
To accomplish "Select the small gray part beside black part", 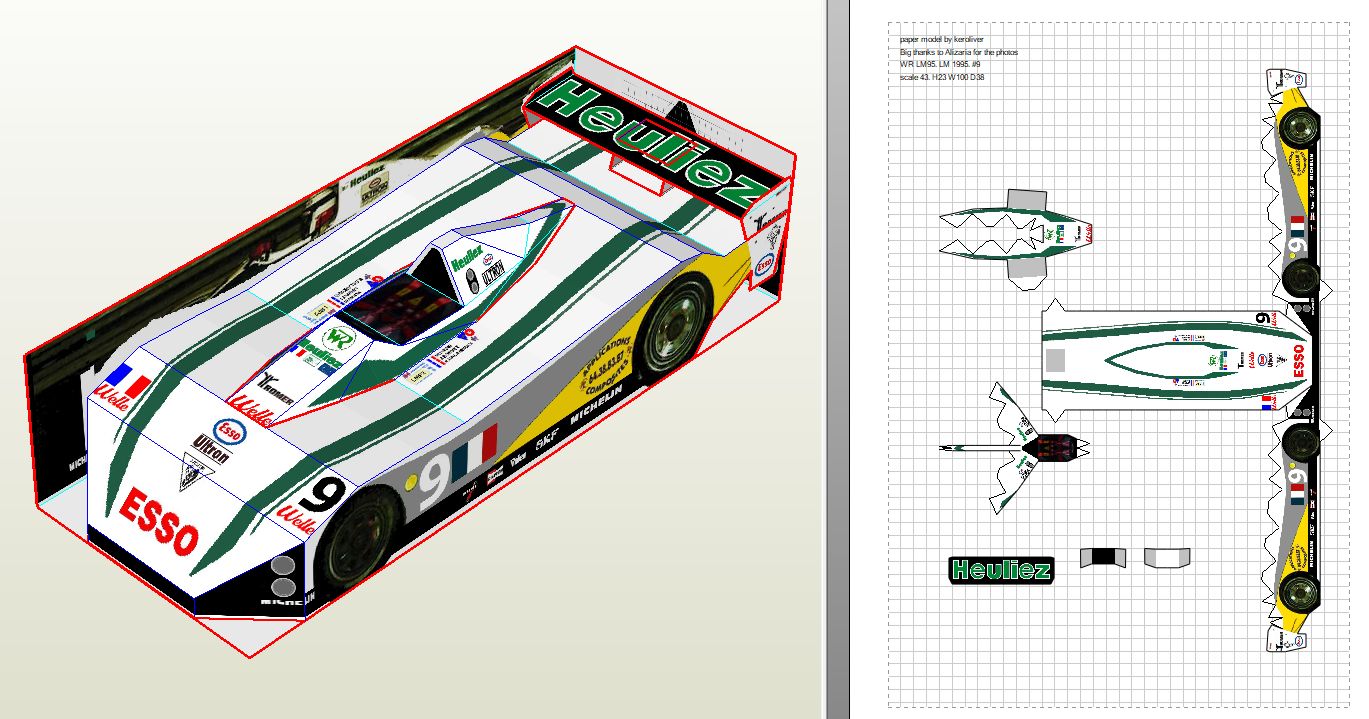I will (1167, 557).
